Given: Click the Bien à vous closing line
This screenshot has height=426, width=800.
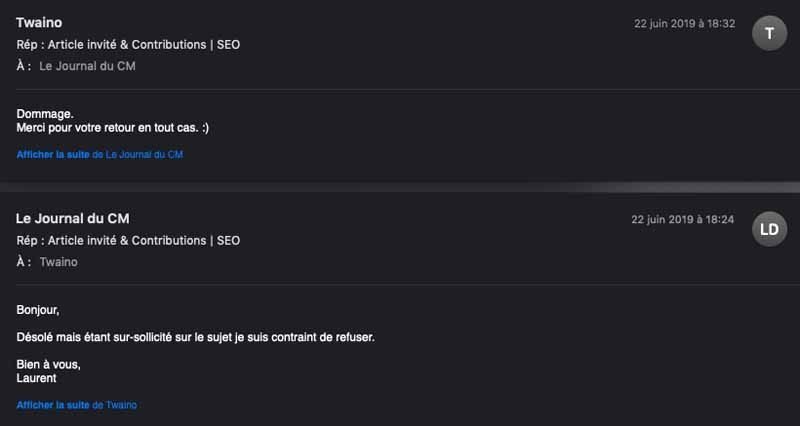Looking at the screenshot, I should [x=48, y=365].
